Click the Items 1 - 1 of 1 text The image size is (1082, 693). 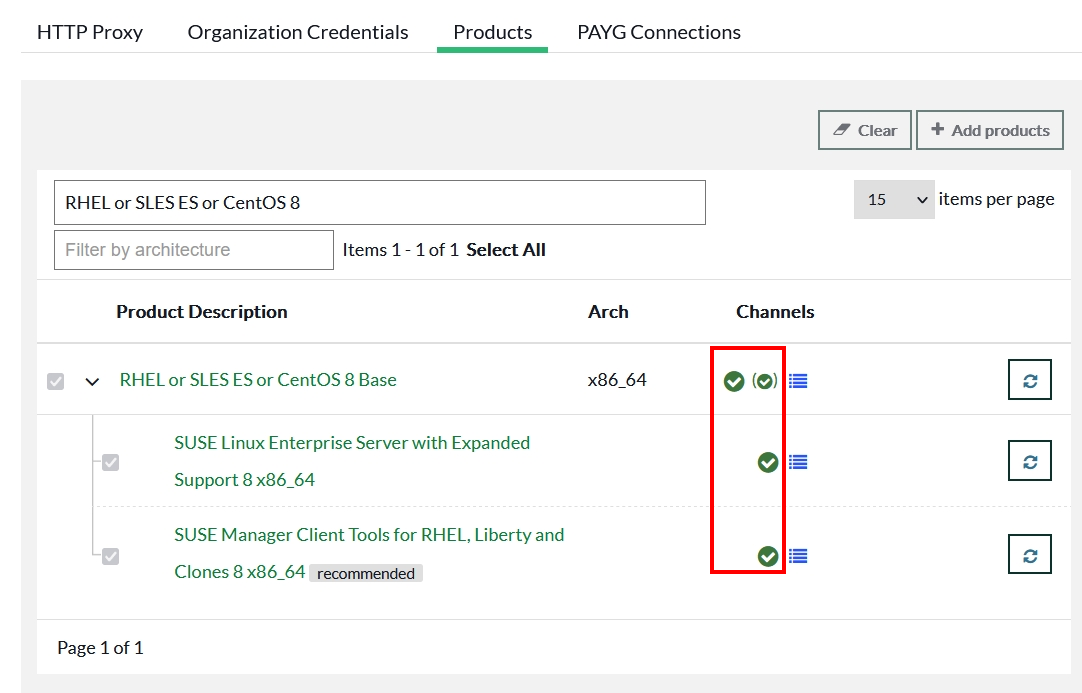pos(400,250)
